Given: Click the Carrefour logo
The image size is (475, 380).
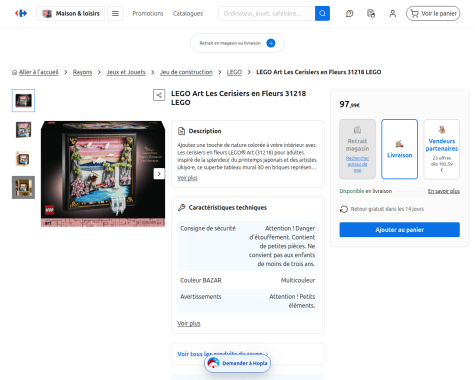Looking at the screenshot, I should [21, 13].
